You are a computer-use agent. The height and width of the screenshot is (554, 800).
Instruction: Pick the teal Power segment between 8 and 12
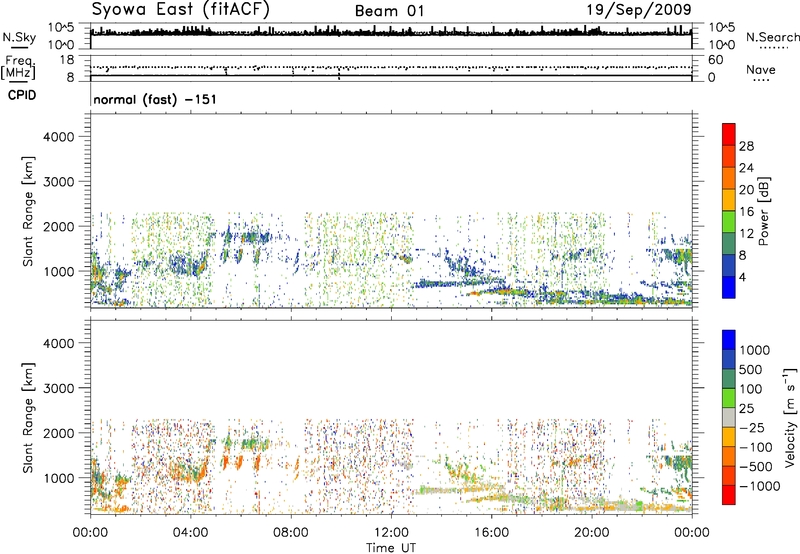pyautogui.click(x=729, y=244)
